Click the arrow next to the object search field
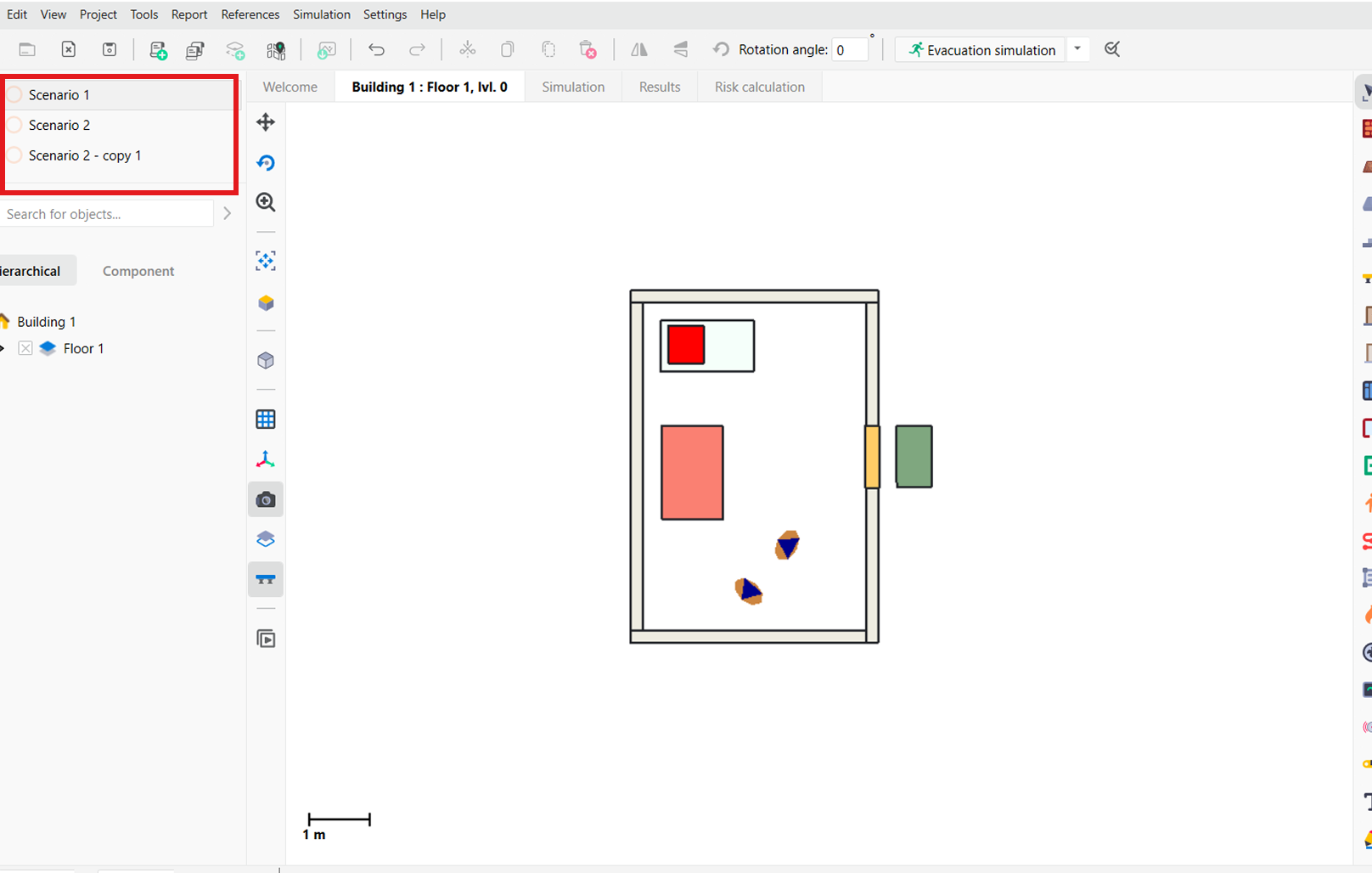Screen dimensions: 1372x873 tap(227, 214)
